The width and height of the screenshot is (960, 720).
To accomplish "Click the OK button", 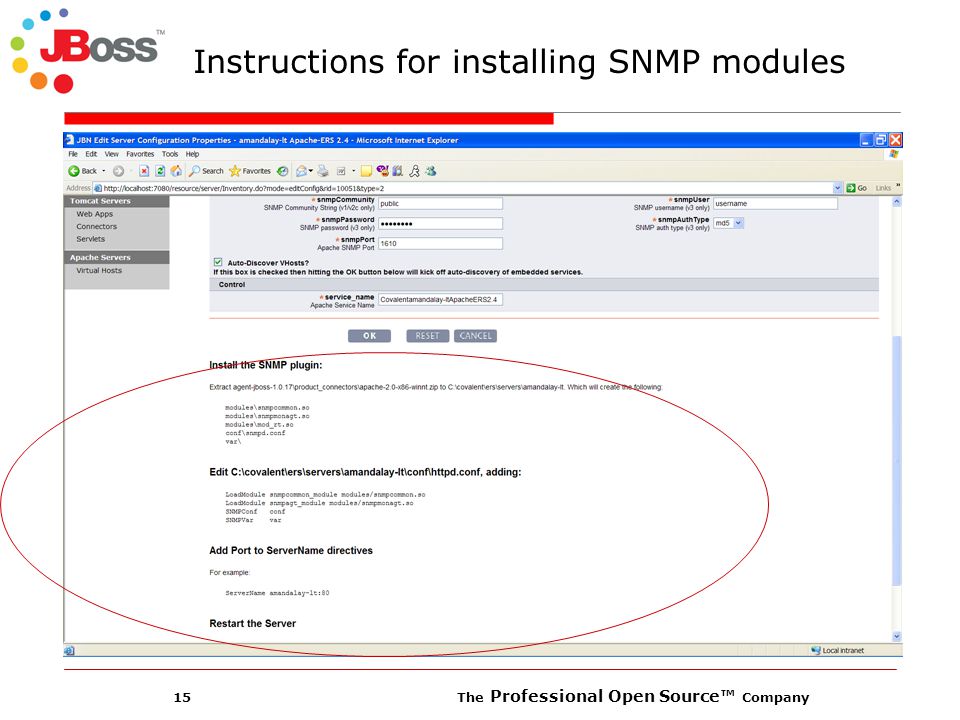I will tap(369, 336).
